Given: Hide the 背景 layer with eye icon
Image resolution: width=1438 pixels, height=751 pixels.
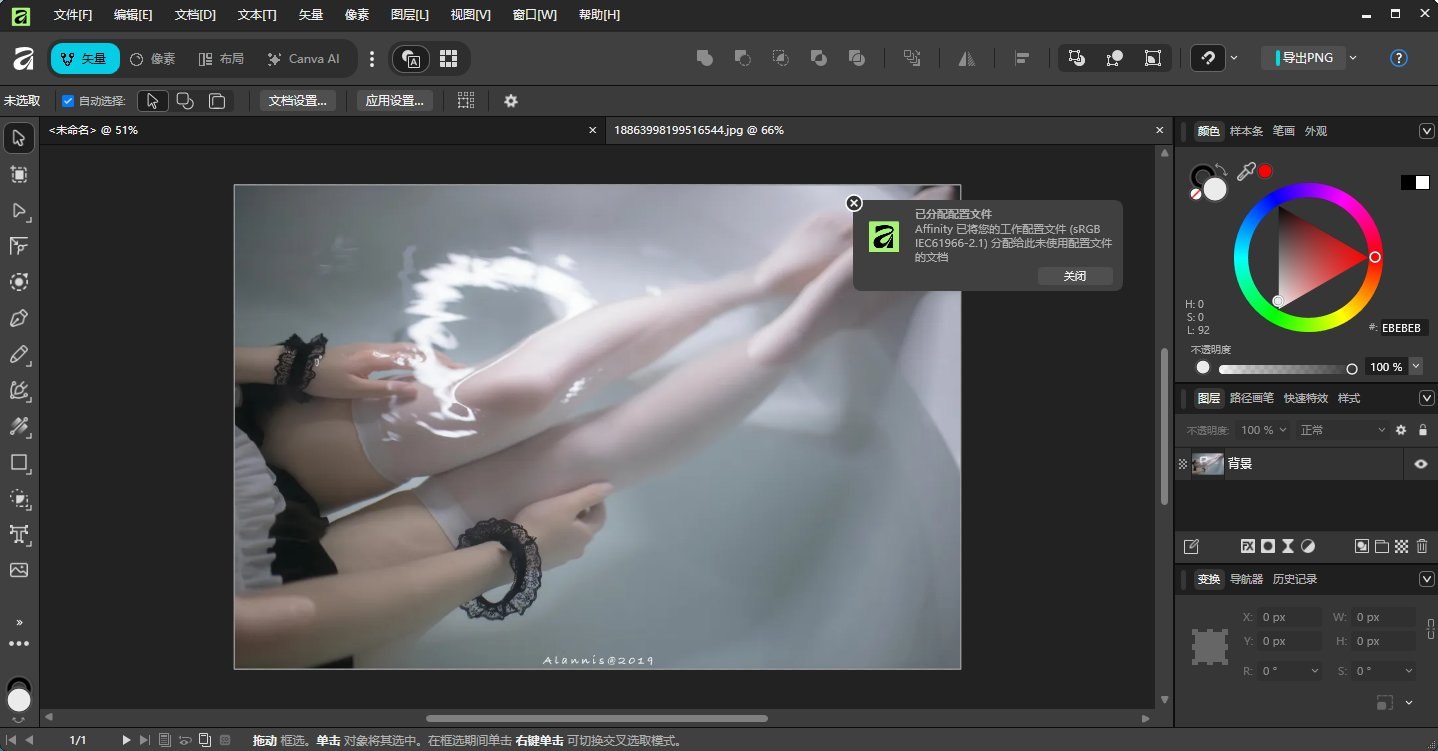Looking at the screenshot, I should (1420, 464).
